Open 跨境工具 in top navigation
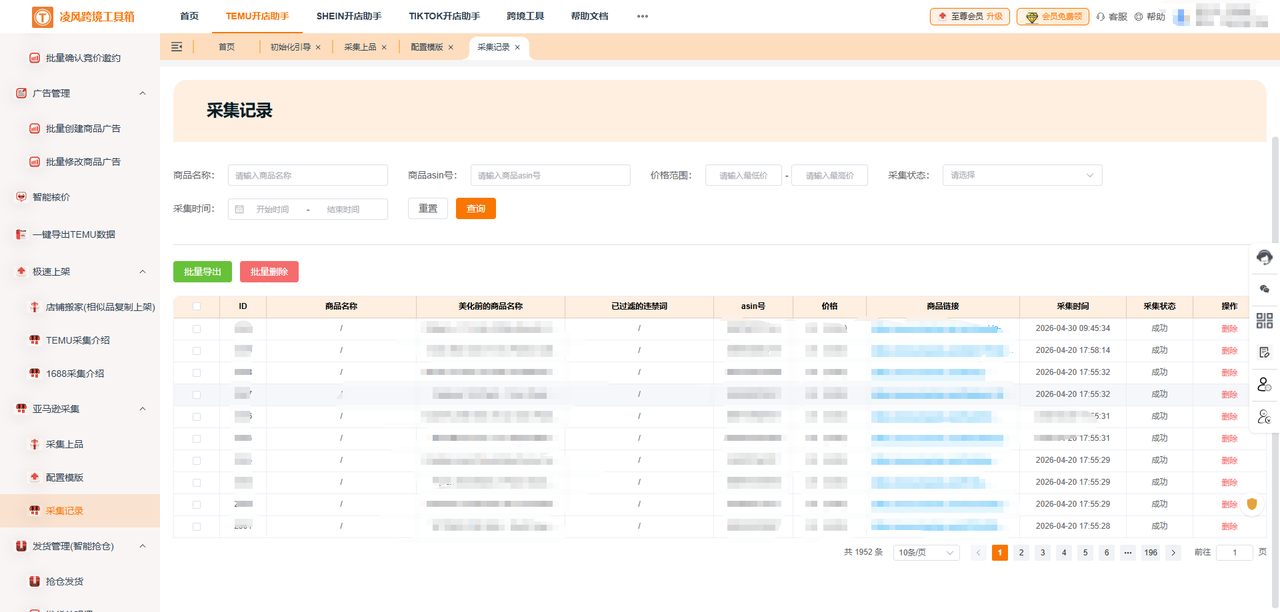 [x=525, y=17]
